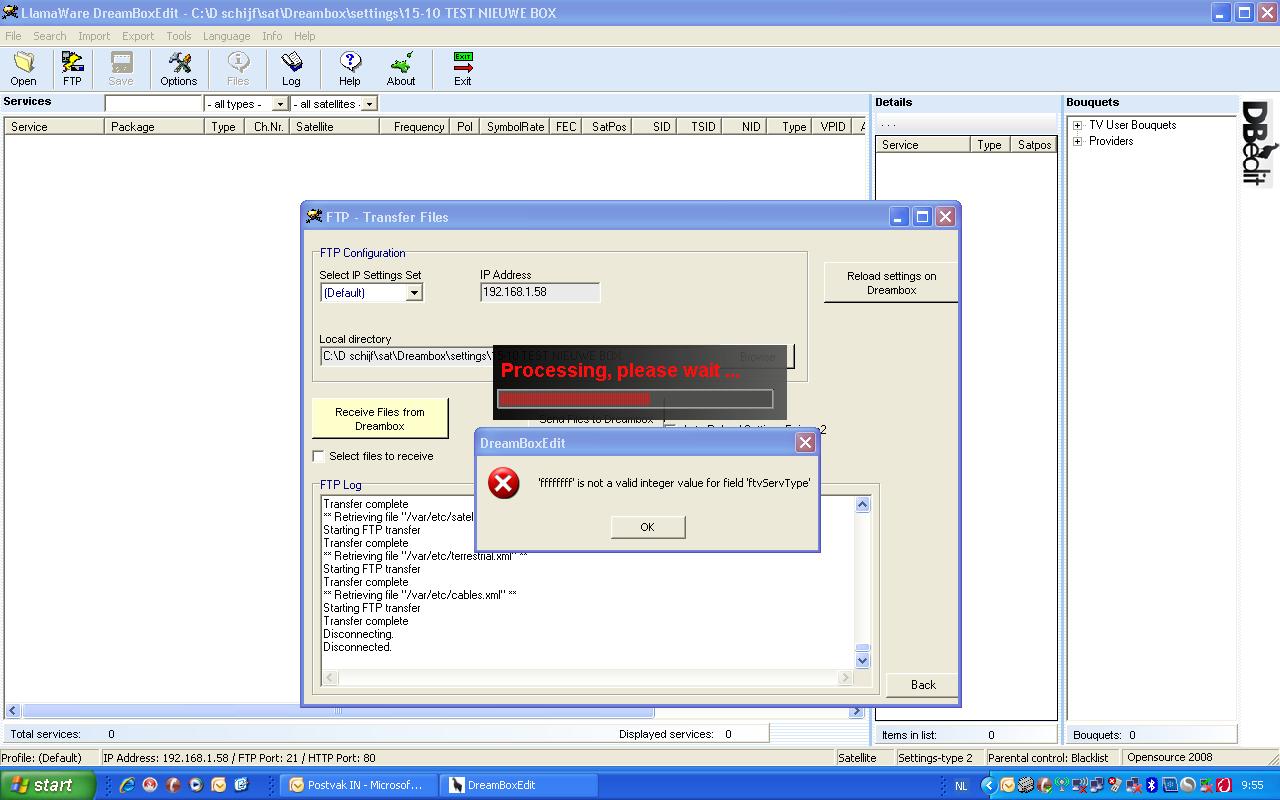
Task: Click the NL language indicator
Action: pyautogui.click(x=961, y=786)
